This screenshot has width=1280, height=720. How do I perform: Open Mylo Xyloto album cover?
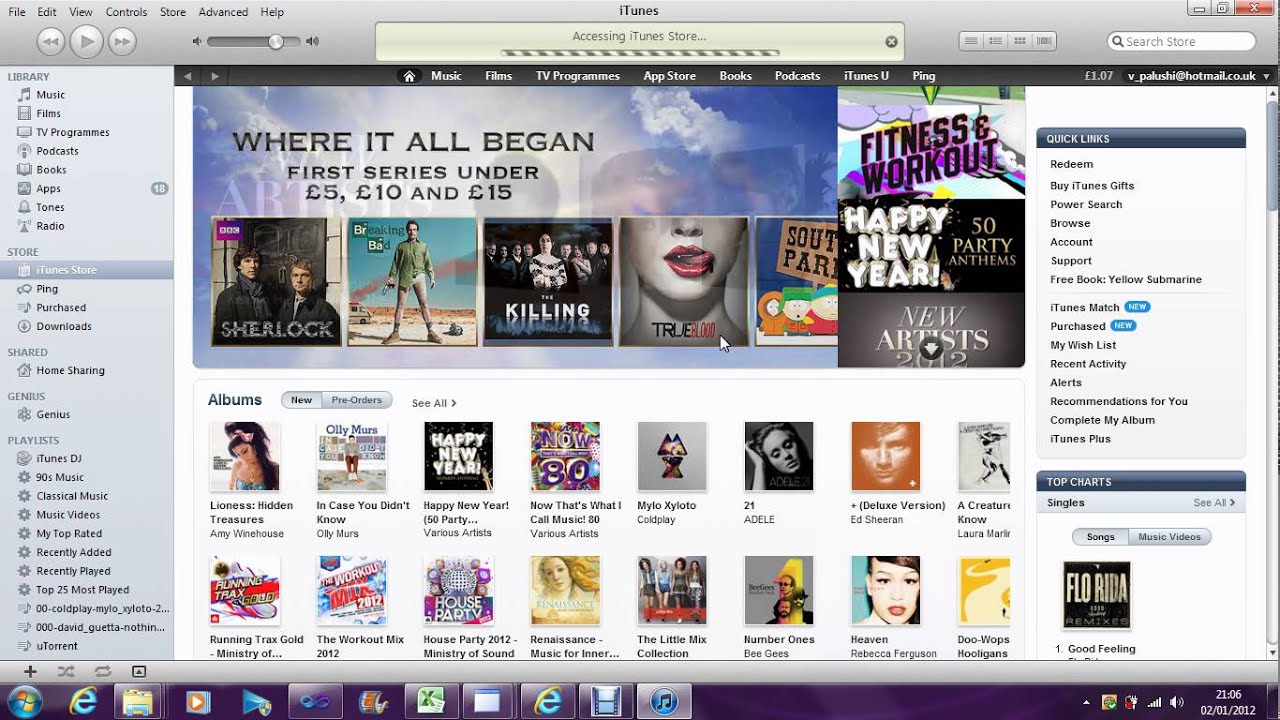click(x=672, y=456)
